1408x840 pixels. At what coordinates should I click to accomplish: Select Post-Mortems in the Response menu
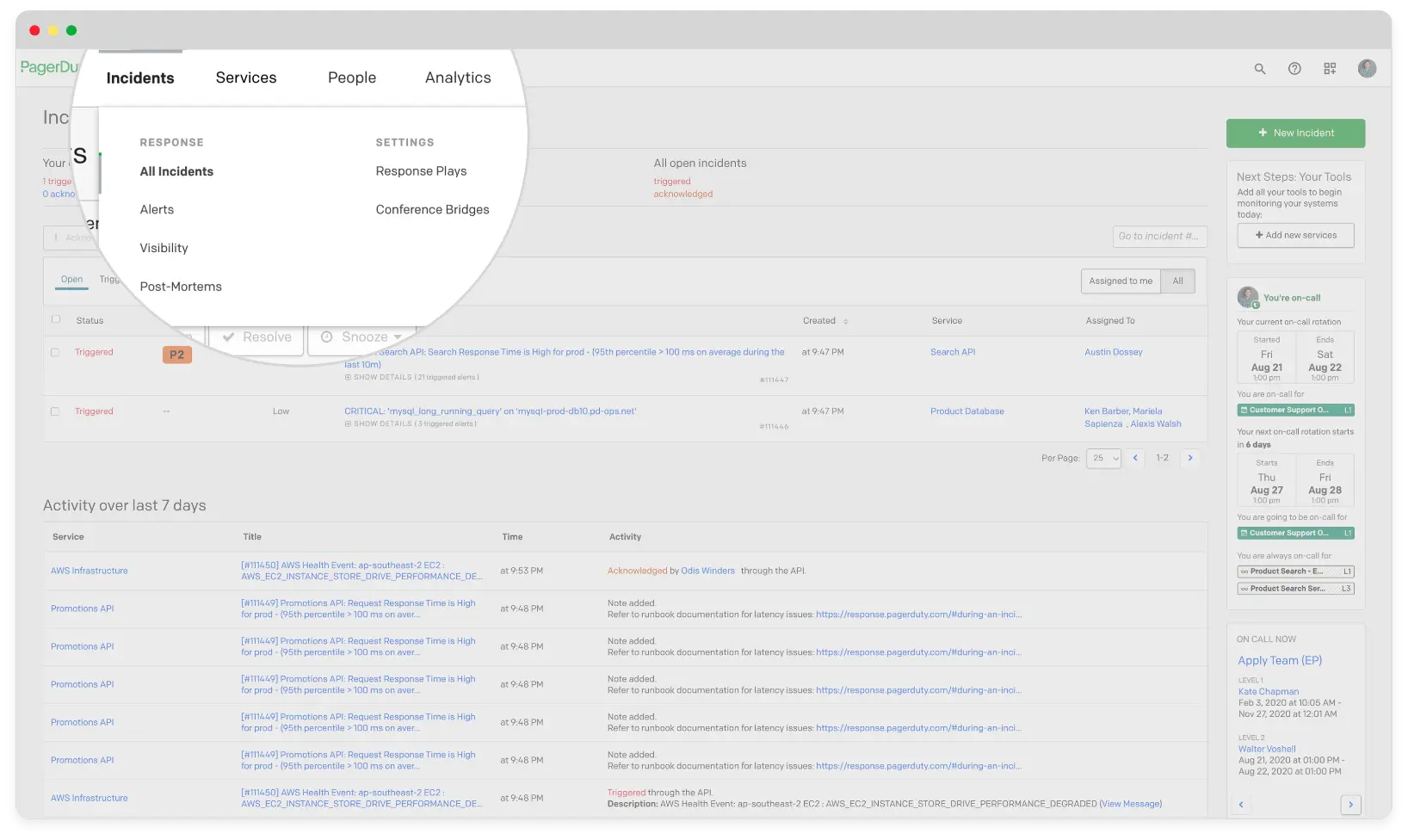pyautogui.click(x=181, y=287)
